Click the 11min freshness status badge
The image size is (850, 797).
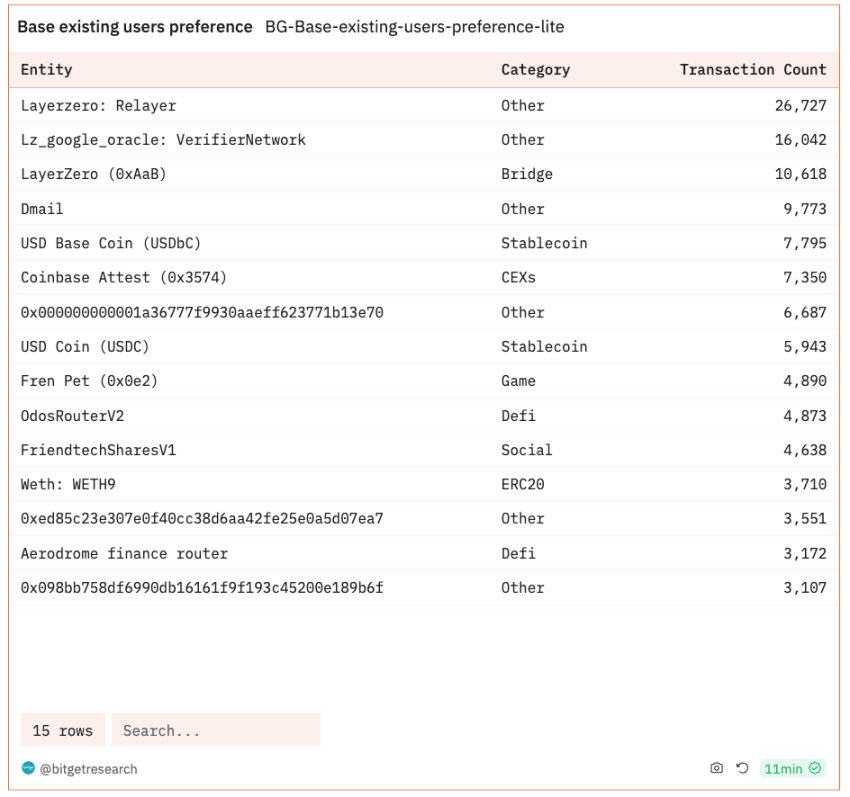pos(793,768)
